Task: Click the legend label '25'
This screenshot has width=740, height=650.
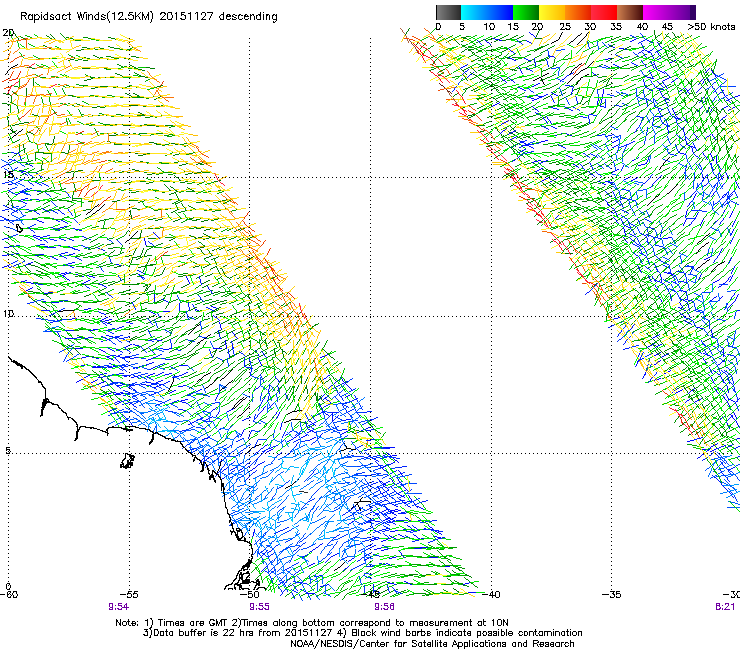Action: pyautogui.click(x=564, y=26)
